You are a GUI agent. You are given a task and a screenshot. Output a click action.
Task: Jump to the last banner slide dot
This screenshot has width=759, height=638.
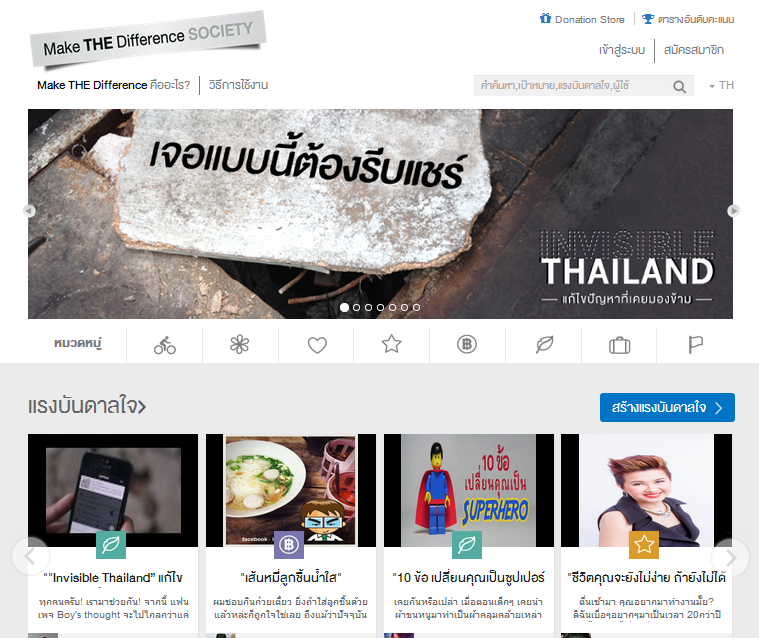click(416, 307)
